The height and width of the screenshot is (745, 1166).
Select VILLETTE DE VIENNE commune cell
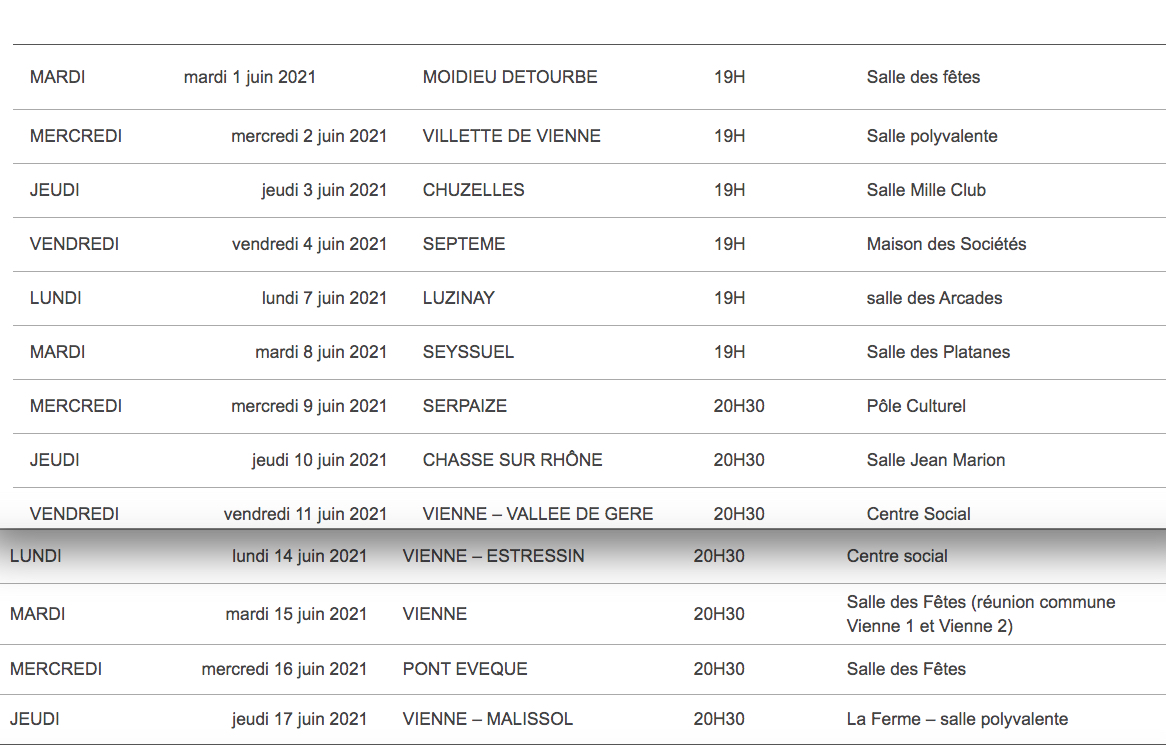point(512,136)
